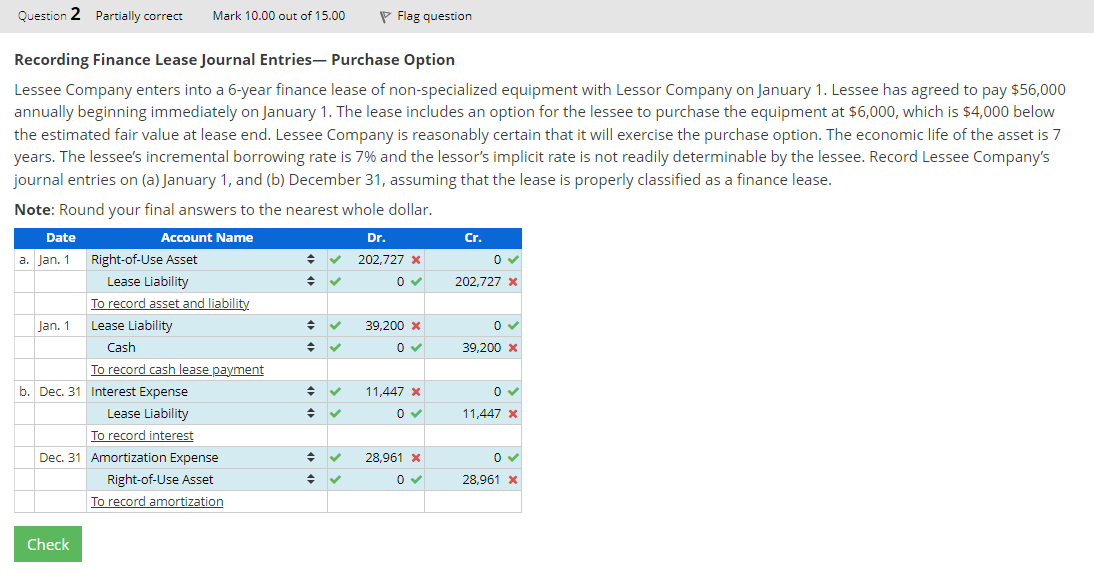Click the red X beside 28,961 credit
The height and width of the screenshot is (576, 1094).
(511, 479)
